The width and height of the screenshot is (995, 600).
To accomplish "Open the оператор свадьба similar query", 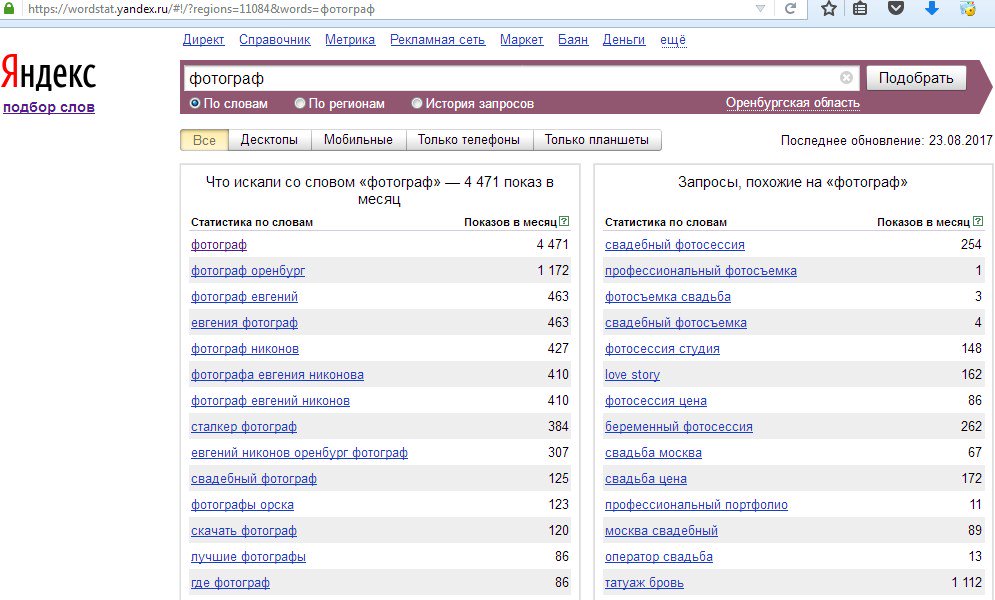I will tap(659, 557).
